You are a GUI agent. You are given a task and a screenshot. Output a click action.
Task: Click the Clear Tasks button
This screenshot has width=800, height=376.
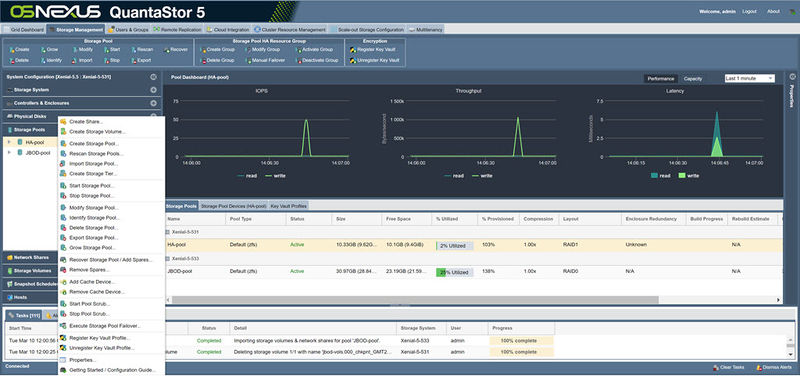coord(729,367)
